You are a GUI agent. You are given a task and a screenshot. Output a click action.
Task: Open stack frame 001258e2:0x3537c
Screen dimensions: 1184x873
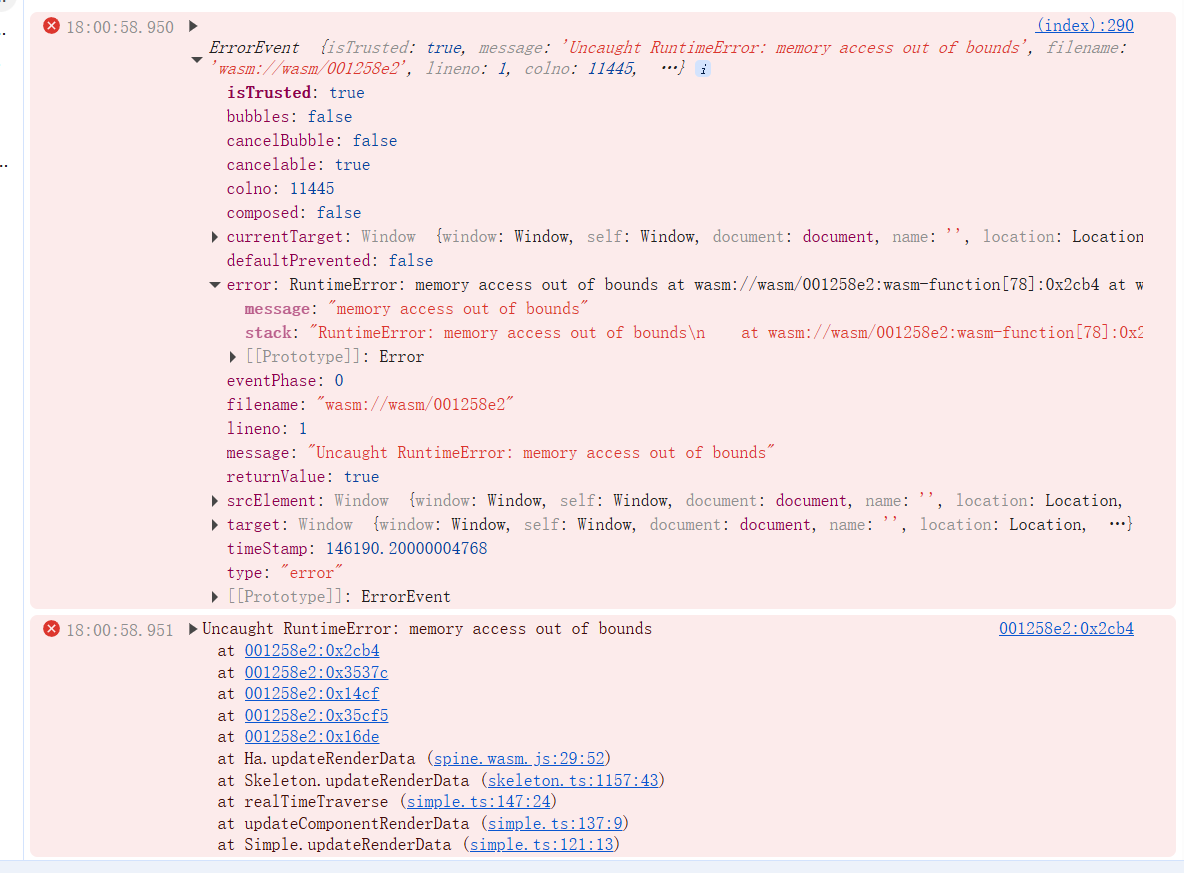click(316, 673)
